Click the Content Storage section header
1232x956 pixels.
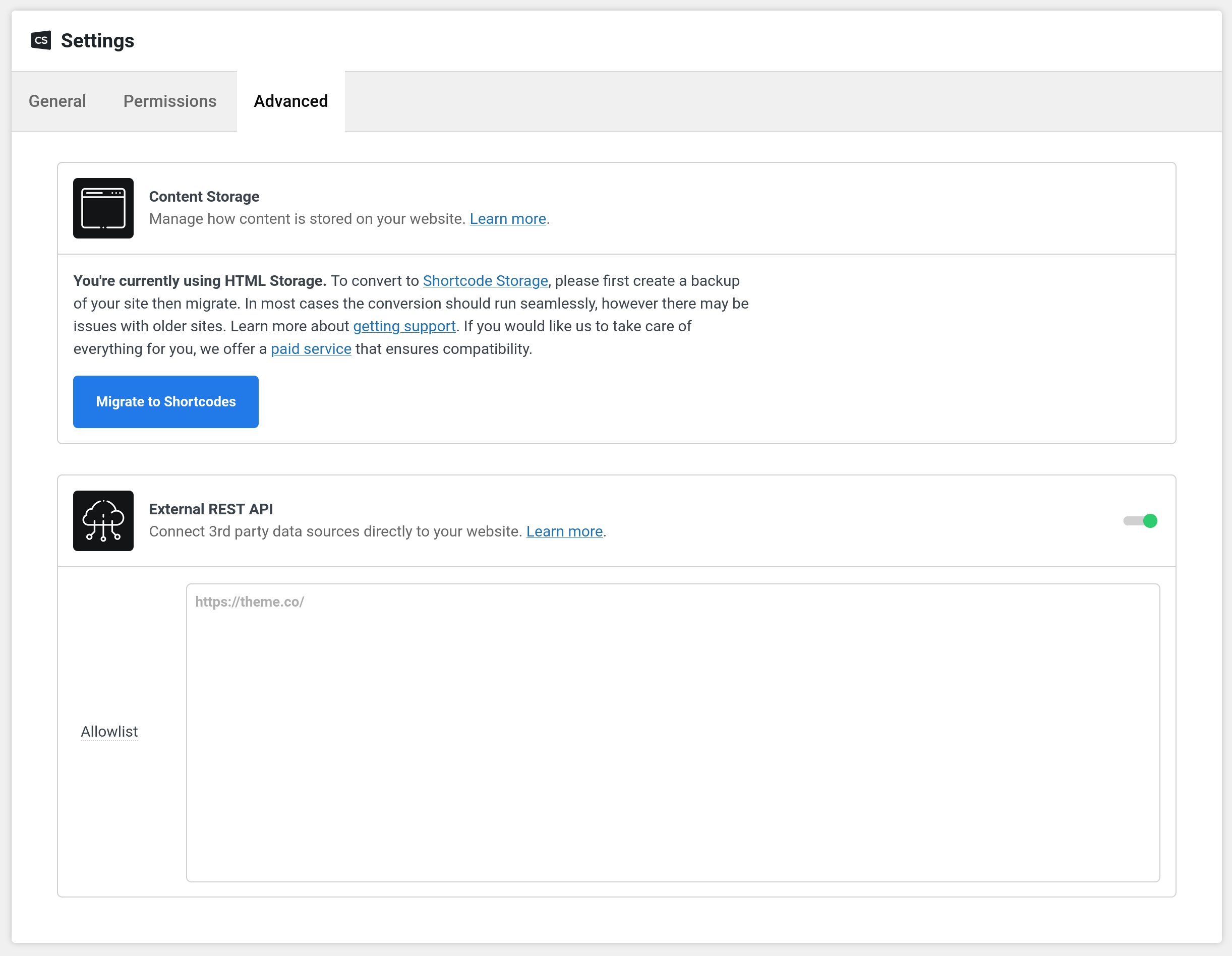pos(204,196)
